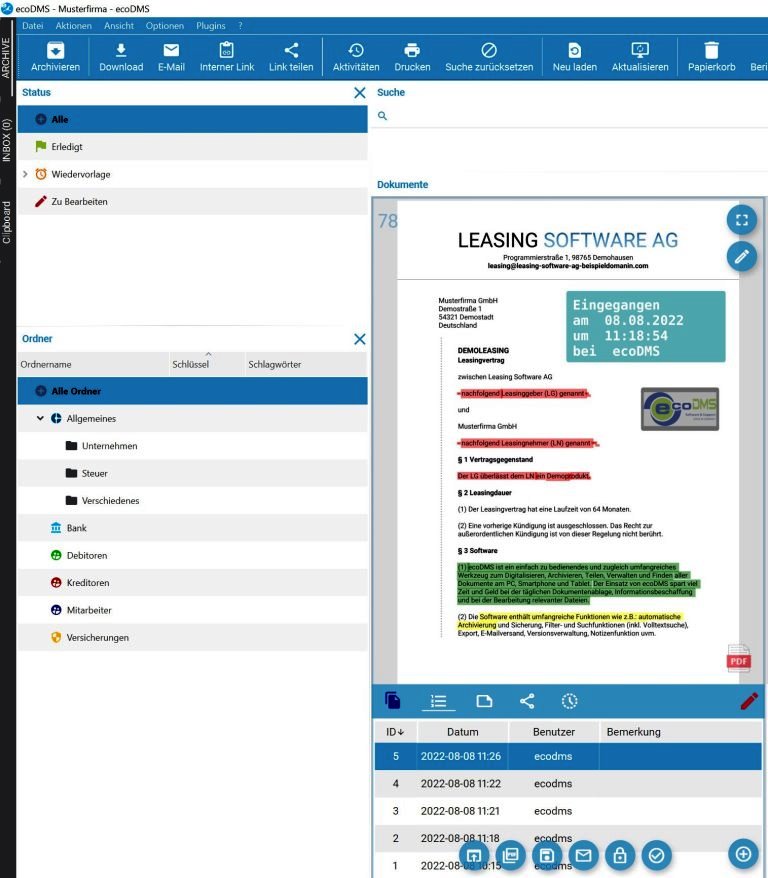Expand the Wiedervorlage status entry
This screenshot has height=878, width=768.
25,174
